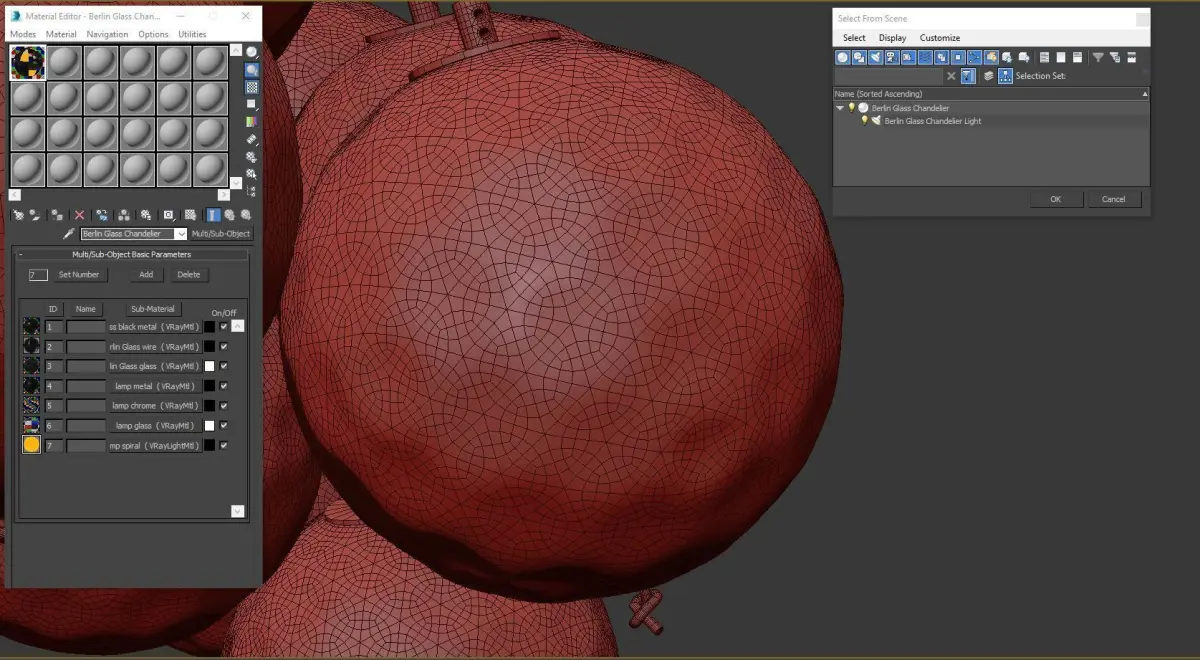Toggle Display Lights filter in Select From Scene
This screenshot has height=660, width=1200.
875,57
